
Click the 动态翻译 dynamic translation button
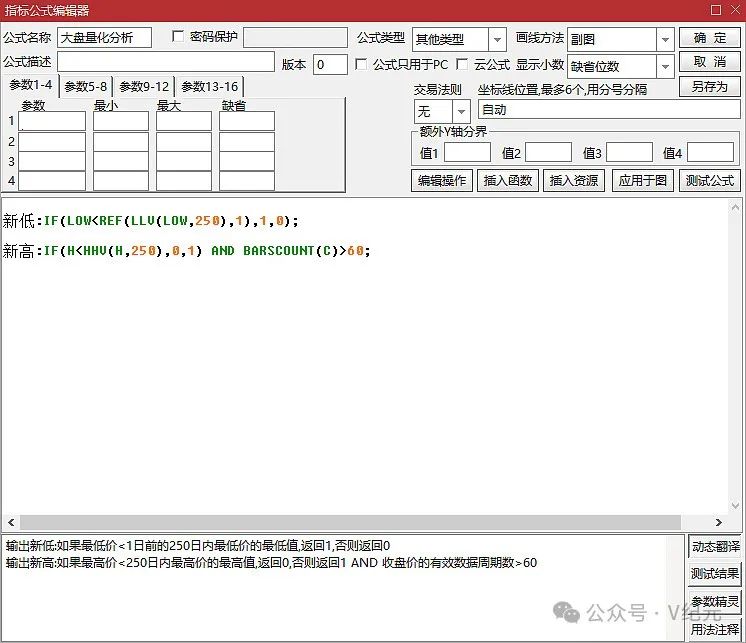715,546
